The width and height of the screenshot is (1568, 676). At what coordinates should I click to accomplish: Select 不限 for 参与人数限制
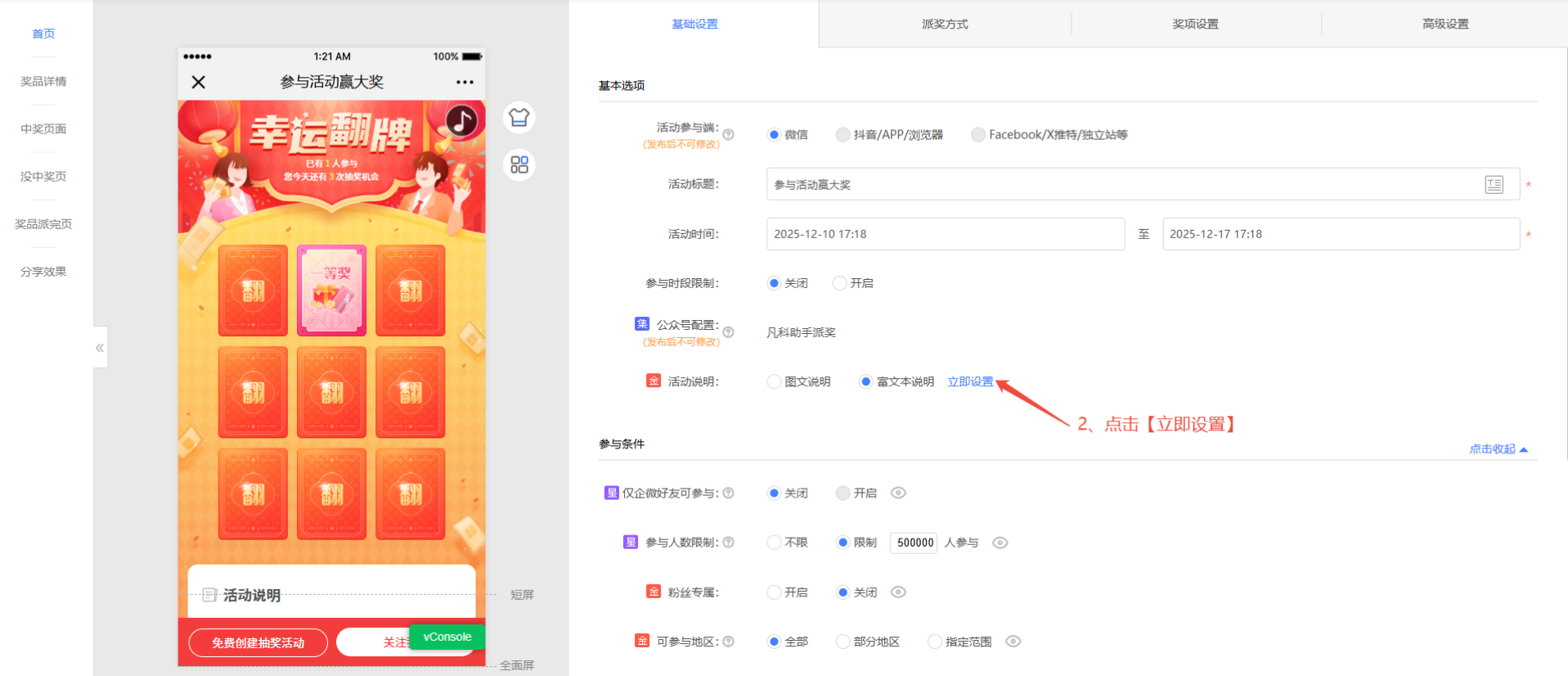(x=774, y=543)
